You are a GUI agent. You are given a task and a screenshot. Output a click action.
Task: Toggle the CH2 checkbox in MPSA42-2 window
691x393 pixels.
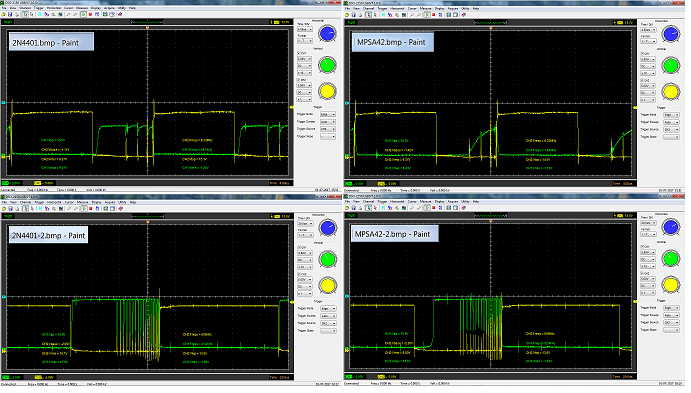[x=641, y=273]
